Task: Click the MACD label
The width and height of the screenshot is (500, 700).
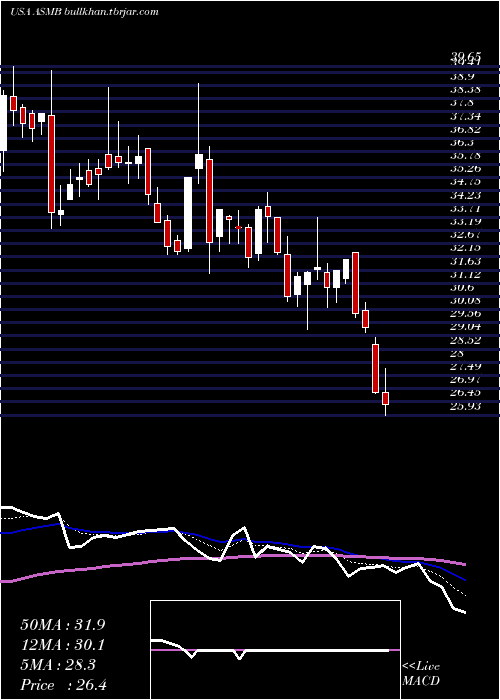Action: pyautogui.click(x=421, y=681)
